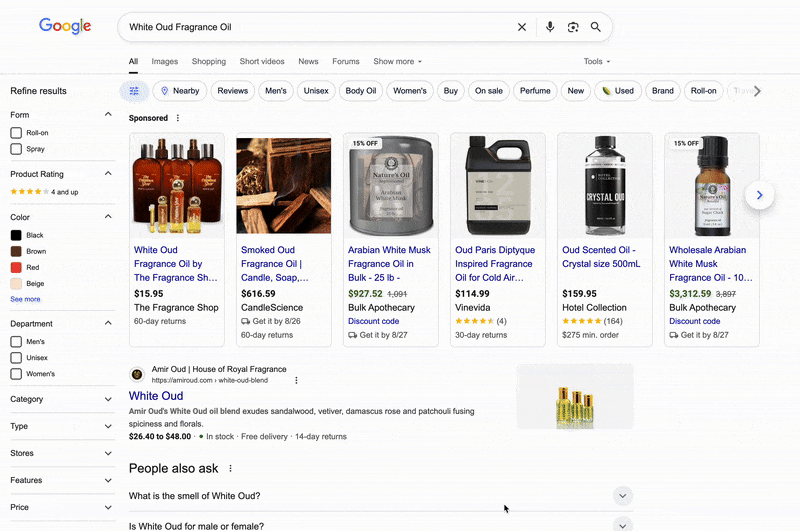This screenshot has width=800, height=531.
Task: Select the Beige color swatch
Action: tap(16, 284)
